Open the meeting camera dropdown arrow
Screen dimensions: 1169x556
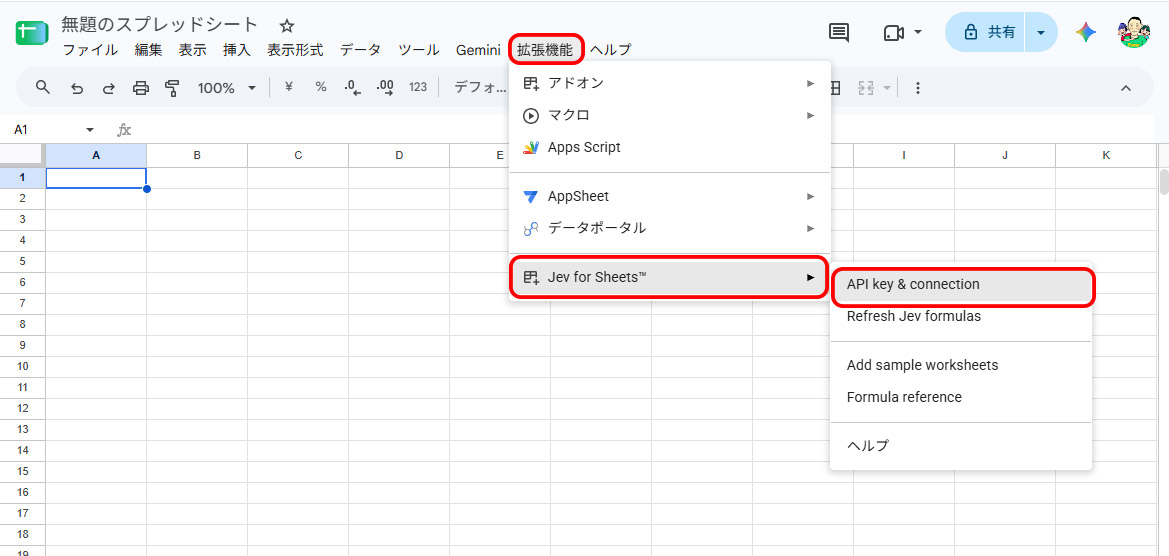[x=918, y=32]
